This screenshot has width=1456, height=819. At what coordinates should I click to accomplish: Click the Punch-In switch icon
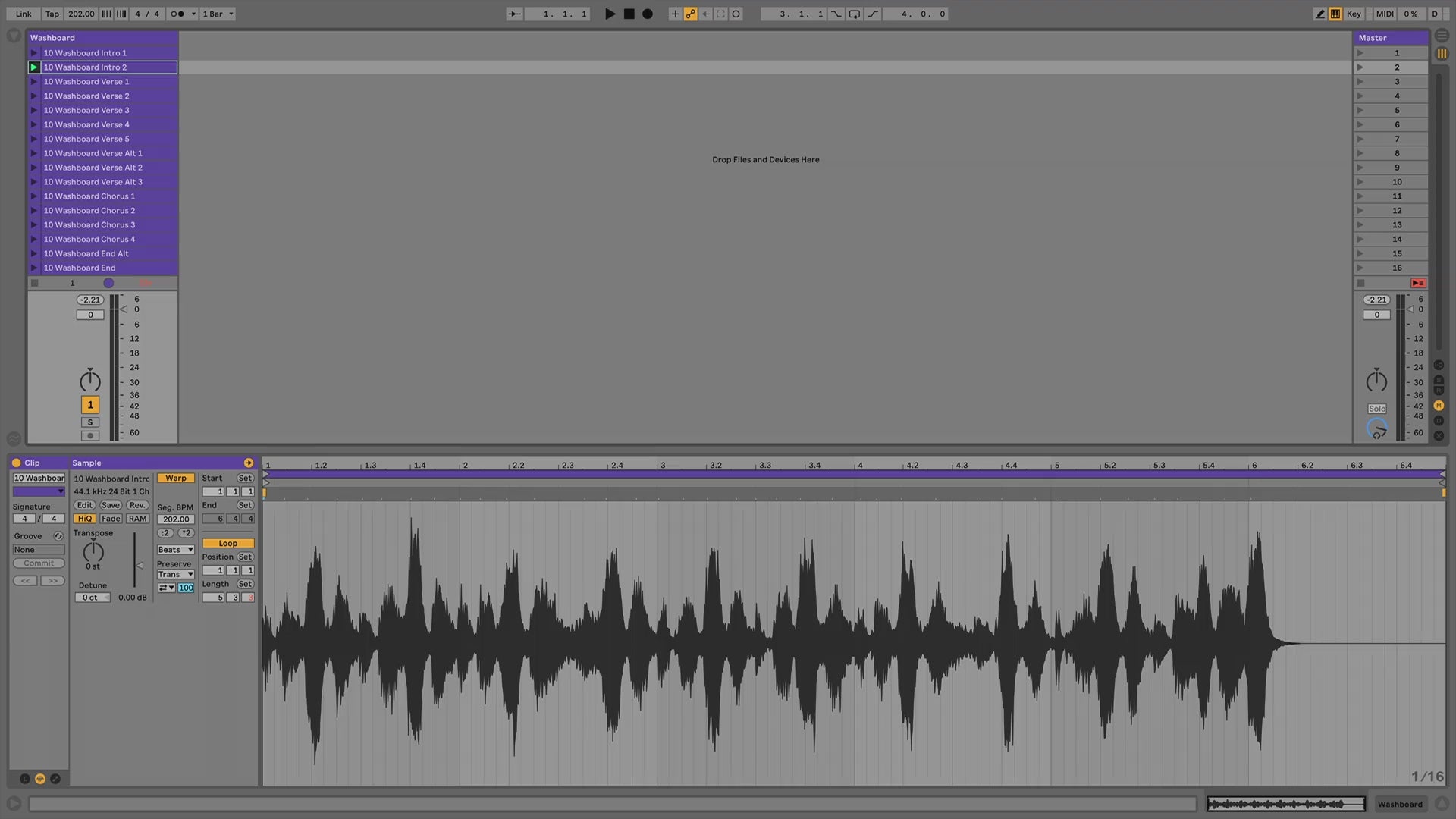(x=836, y=14)
